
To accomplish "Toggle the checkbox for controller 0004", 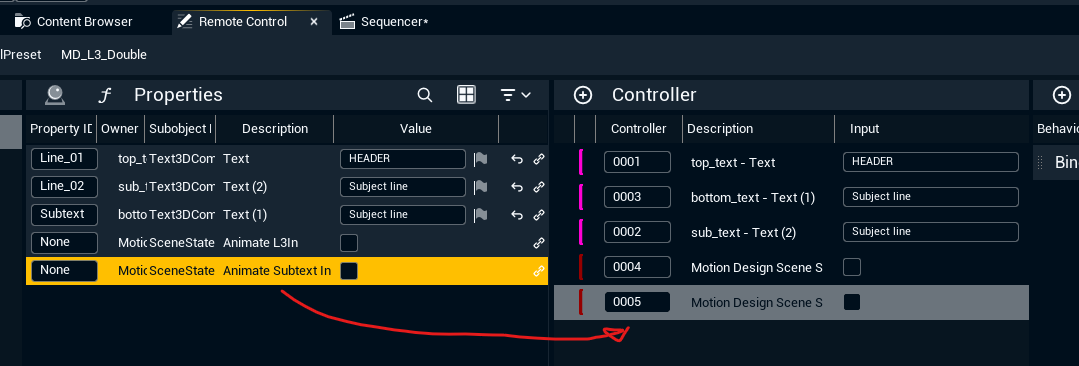I will click(x=852, y=267).
